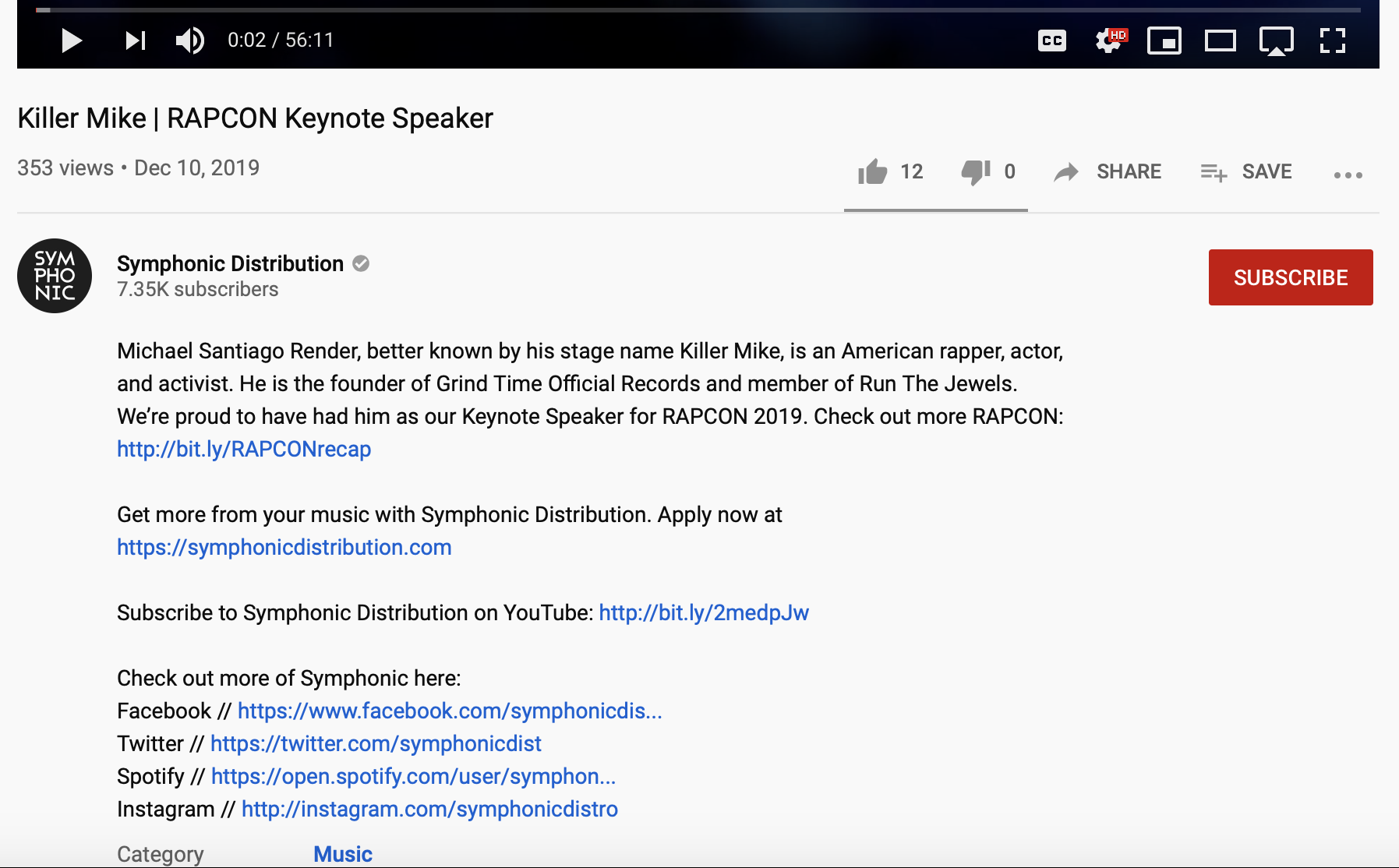Open the three-dot more actions menu
Image resolution: width=1399 pixels, height=868 pixels.
click(x=1348, y=175)
